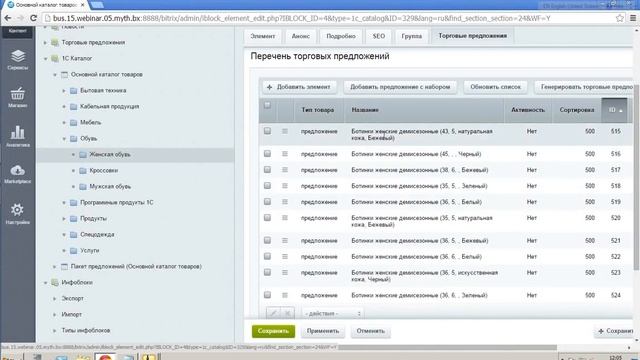Select the Мужская обувь tree item
Image resolution: width=640 pixels, height=360 pixels.
(110, 187)
